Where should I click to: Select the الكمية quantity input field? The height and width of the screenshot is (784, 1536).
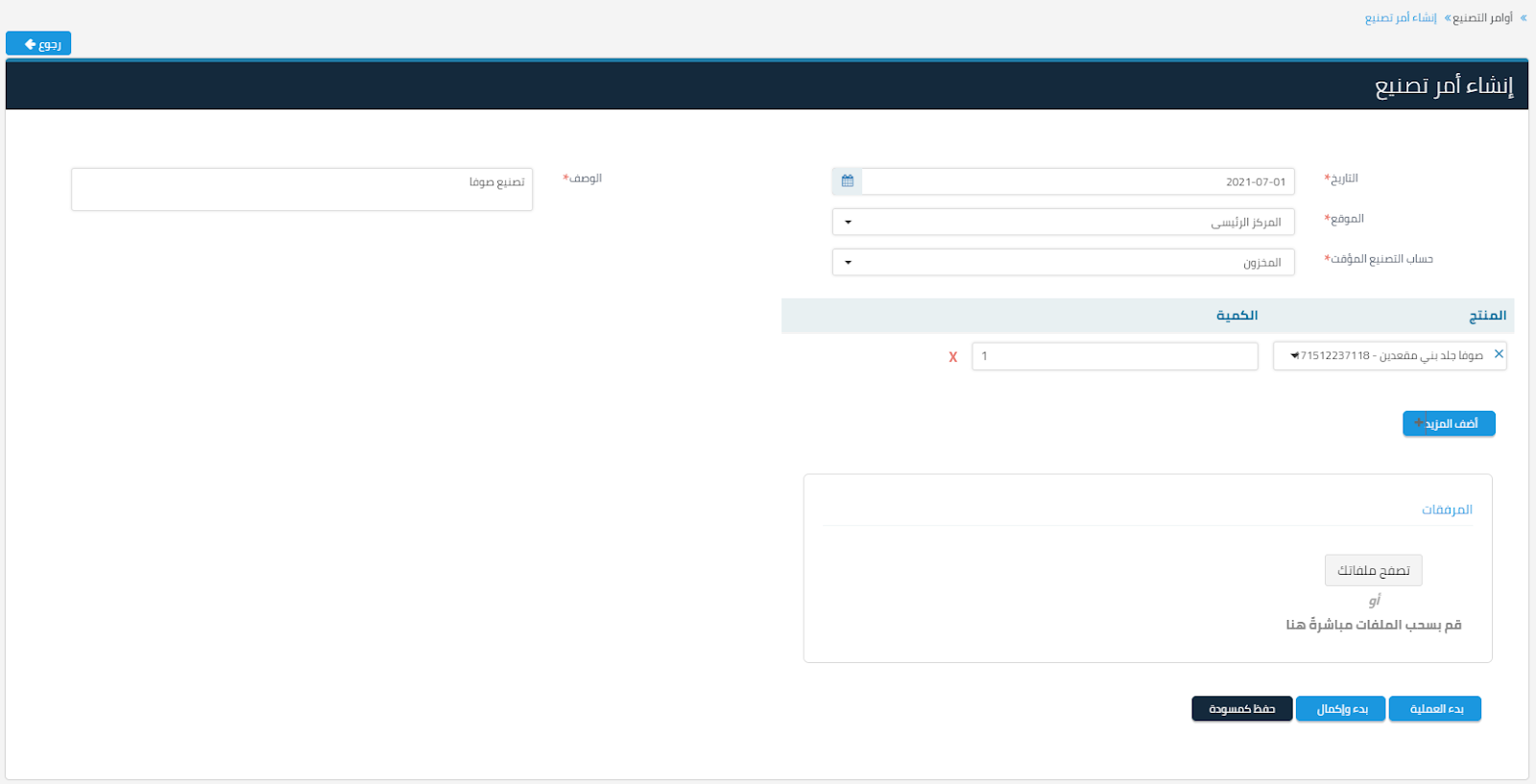(1114, 356)
